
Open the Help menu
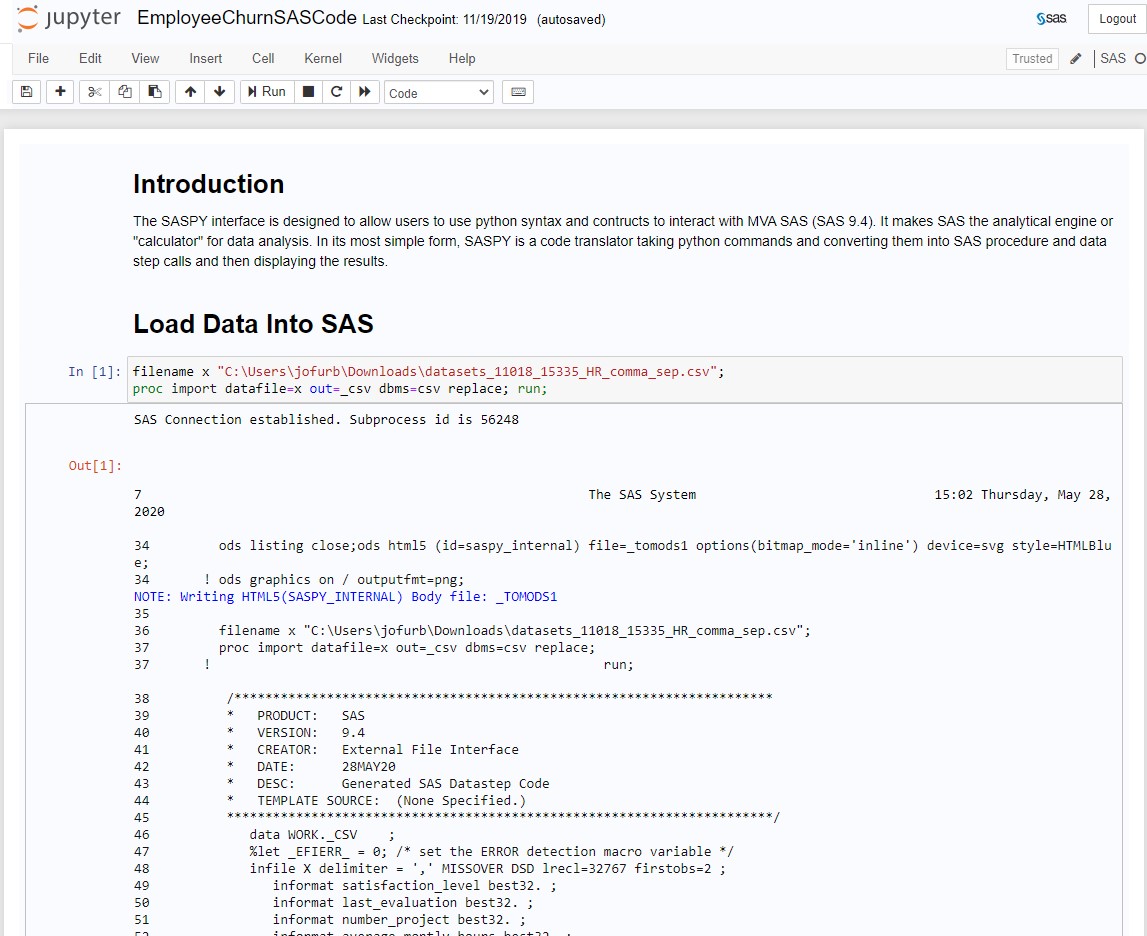[x=462, y=58]
